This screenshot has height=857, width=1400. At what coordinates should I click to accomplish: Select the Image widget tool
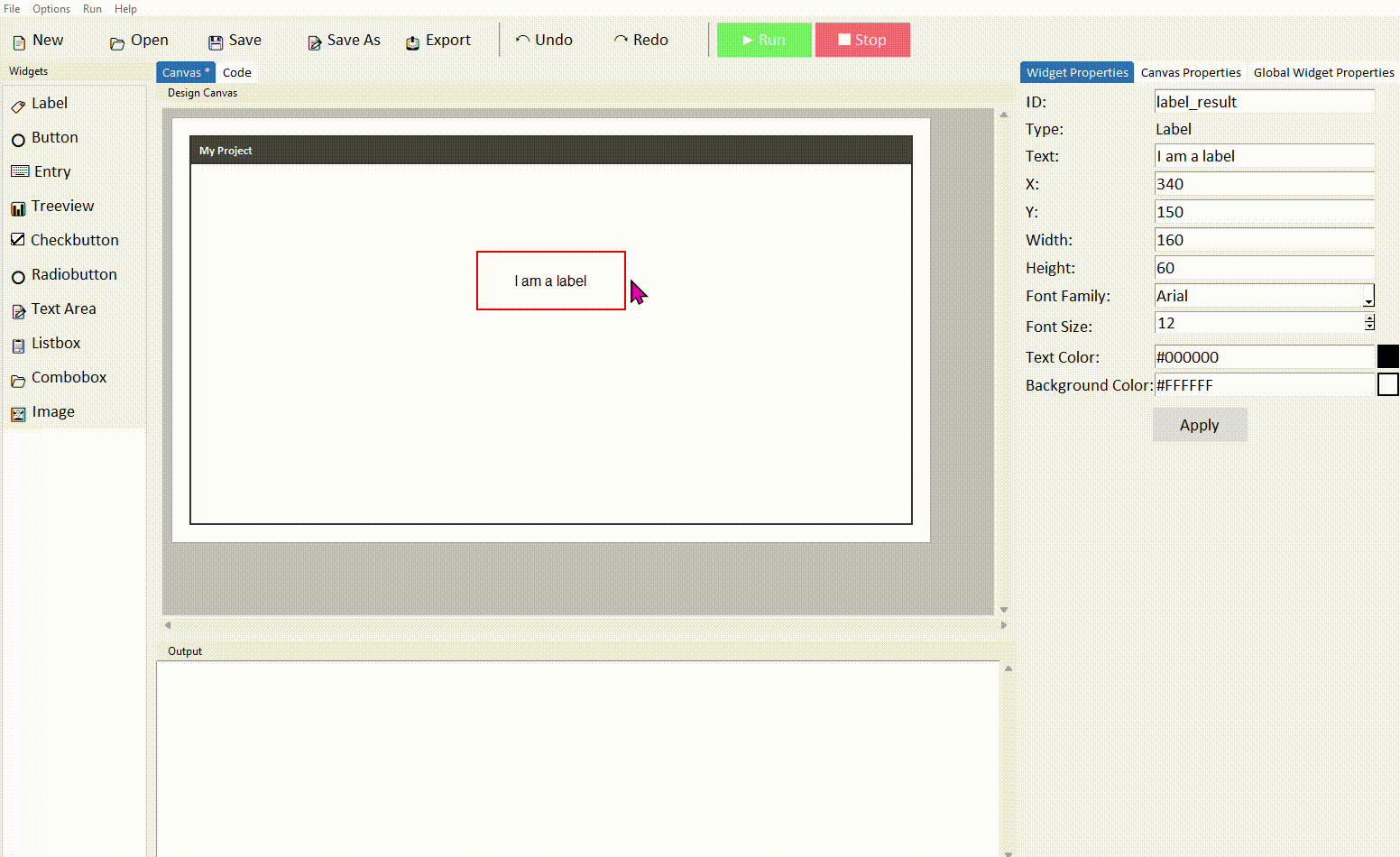pos(53,411)
